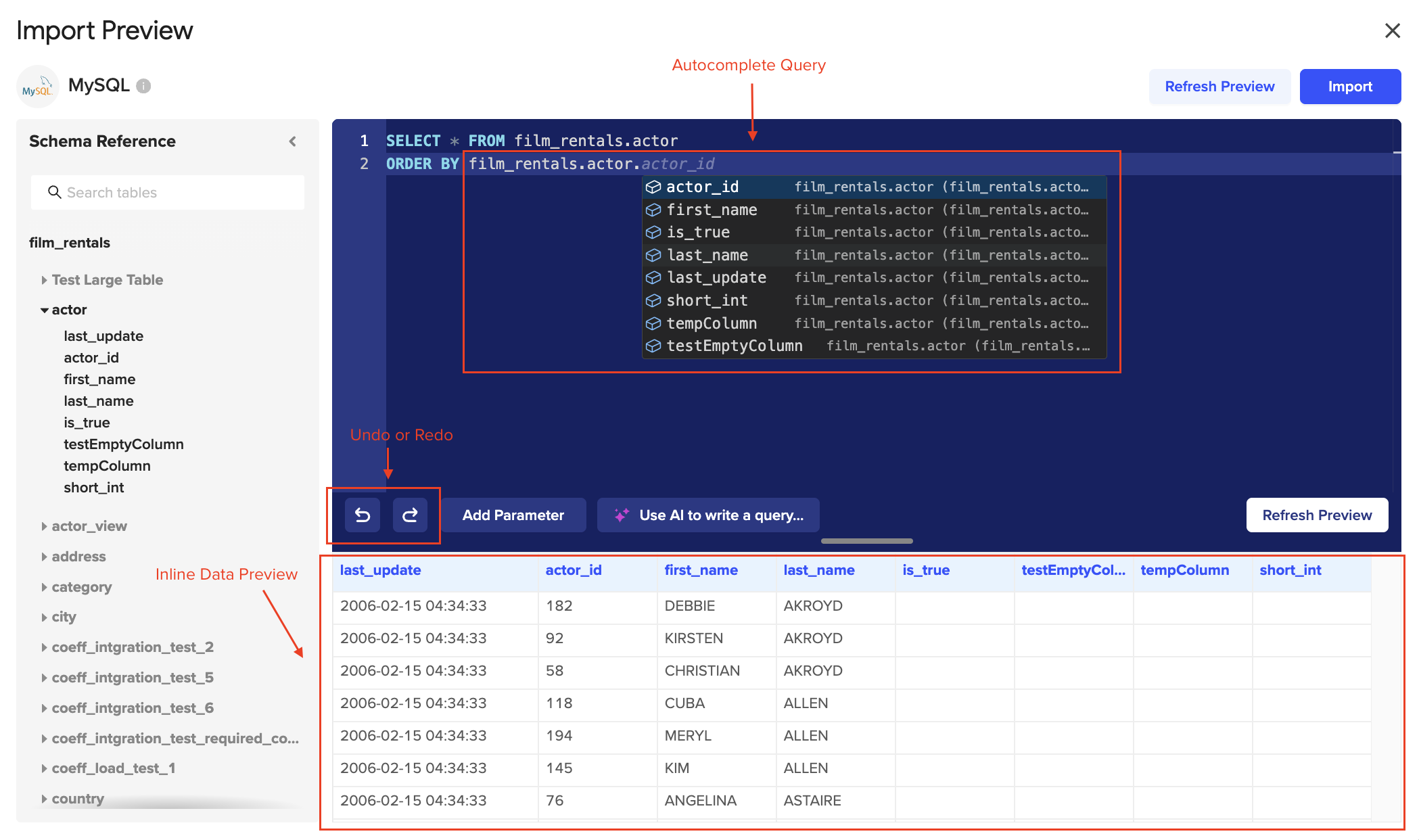The width and height of the screenshot is (1419, 840).
Task: Expand the Test Large Table node
Action: tap(45, 280)
